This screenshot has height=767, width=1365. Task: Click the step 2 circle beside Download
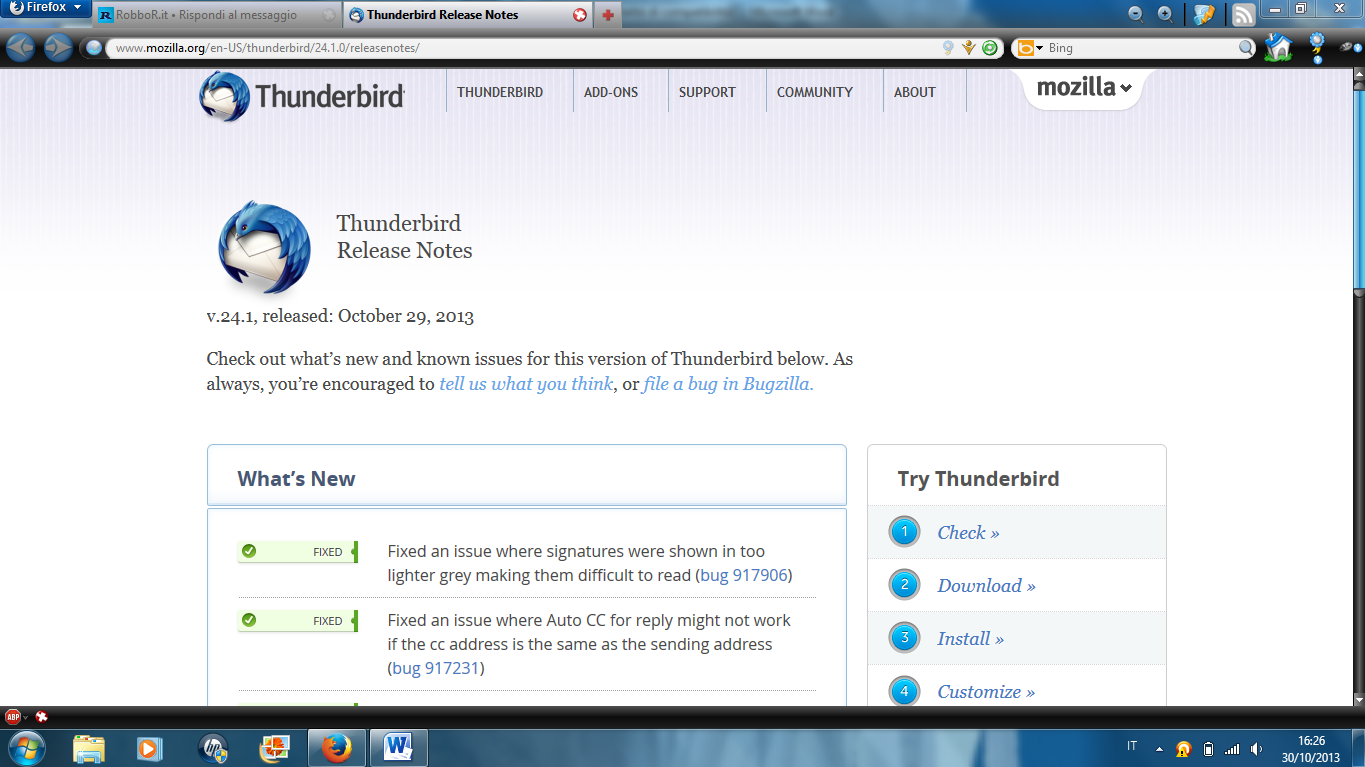(x=904, y=585)
